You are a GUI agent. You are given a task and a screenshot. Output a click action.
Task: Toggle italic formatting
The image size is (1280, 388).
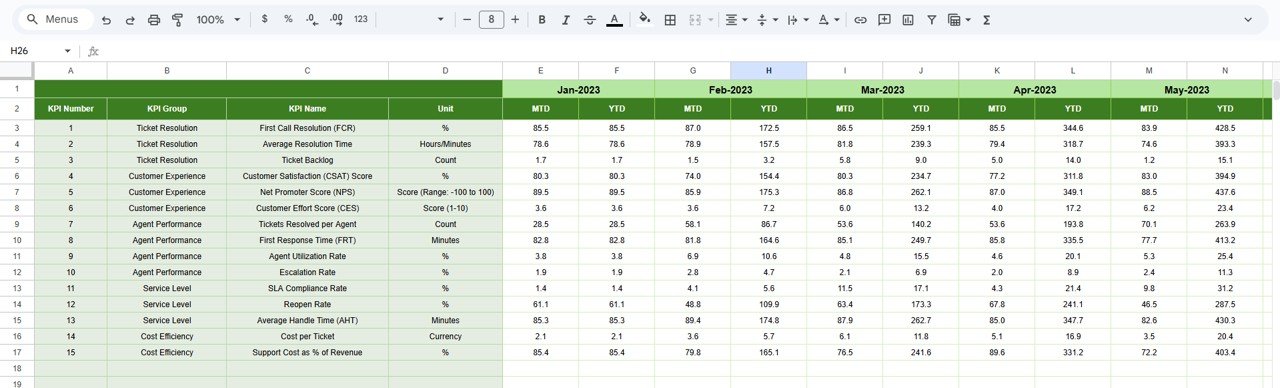(x=566, y=19)
